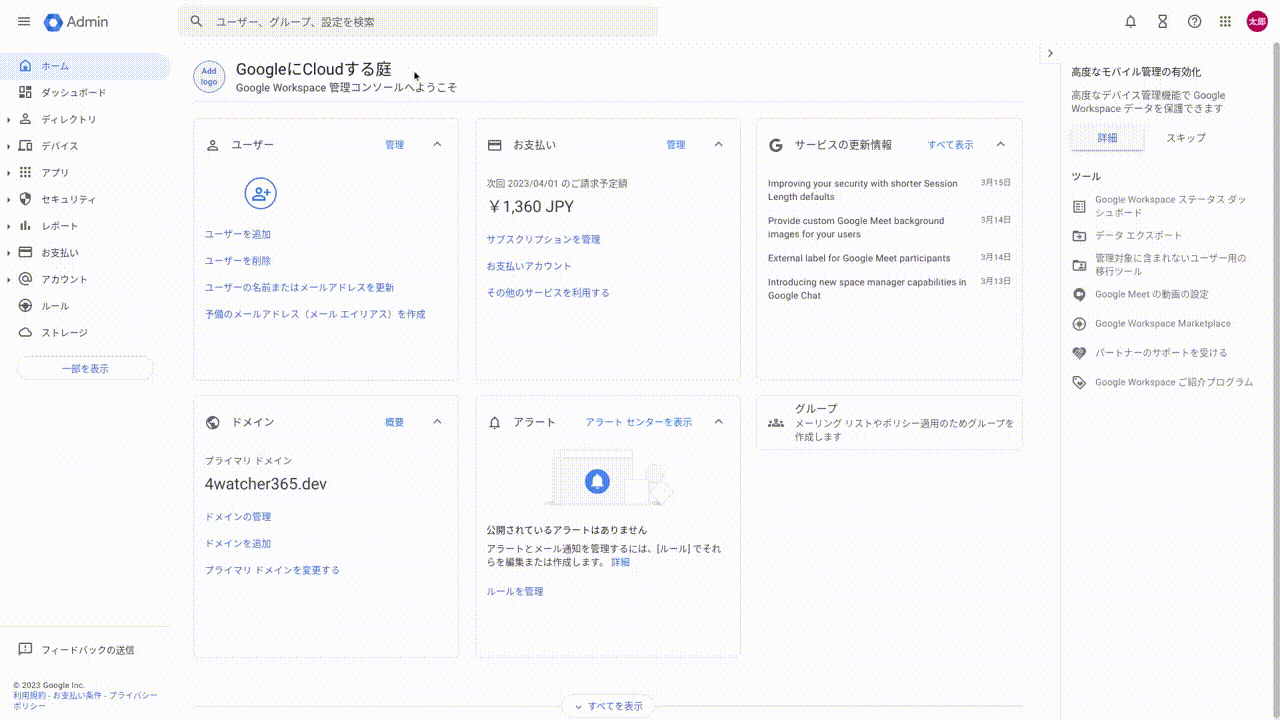Image resolution: width=1280 pixels, height=720 pixels.
Task: Click the ドメインを追加 link
Action: click(238, 544)
